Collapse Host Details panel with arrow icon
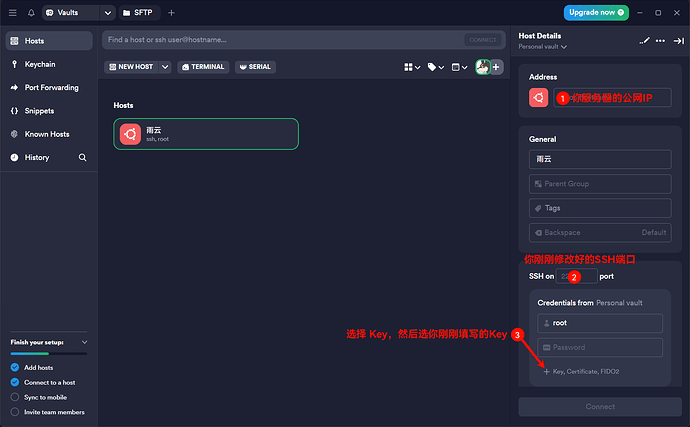The height and width of the screenshot is (427, 690). 679,41
